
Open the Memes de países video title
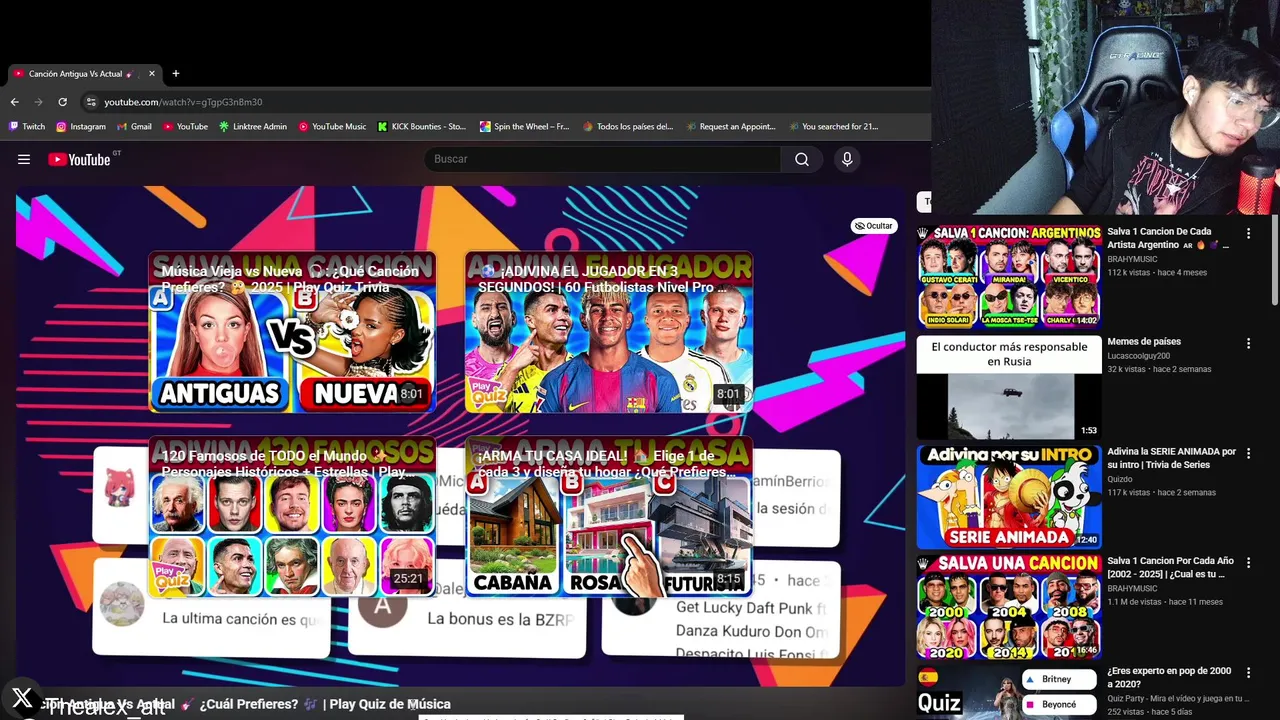click(1144, 342)
